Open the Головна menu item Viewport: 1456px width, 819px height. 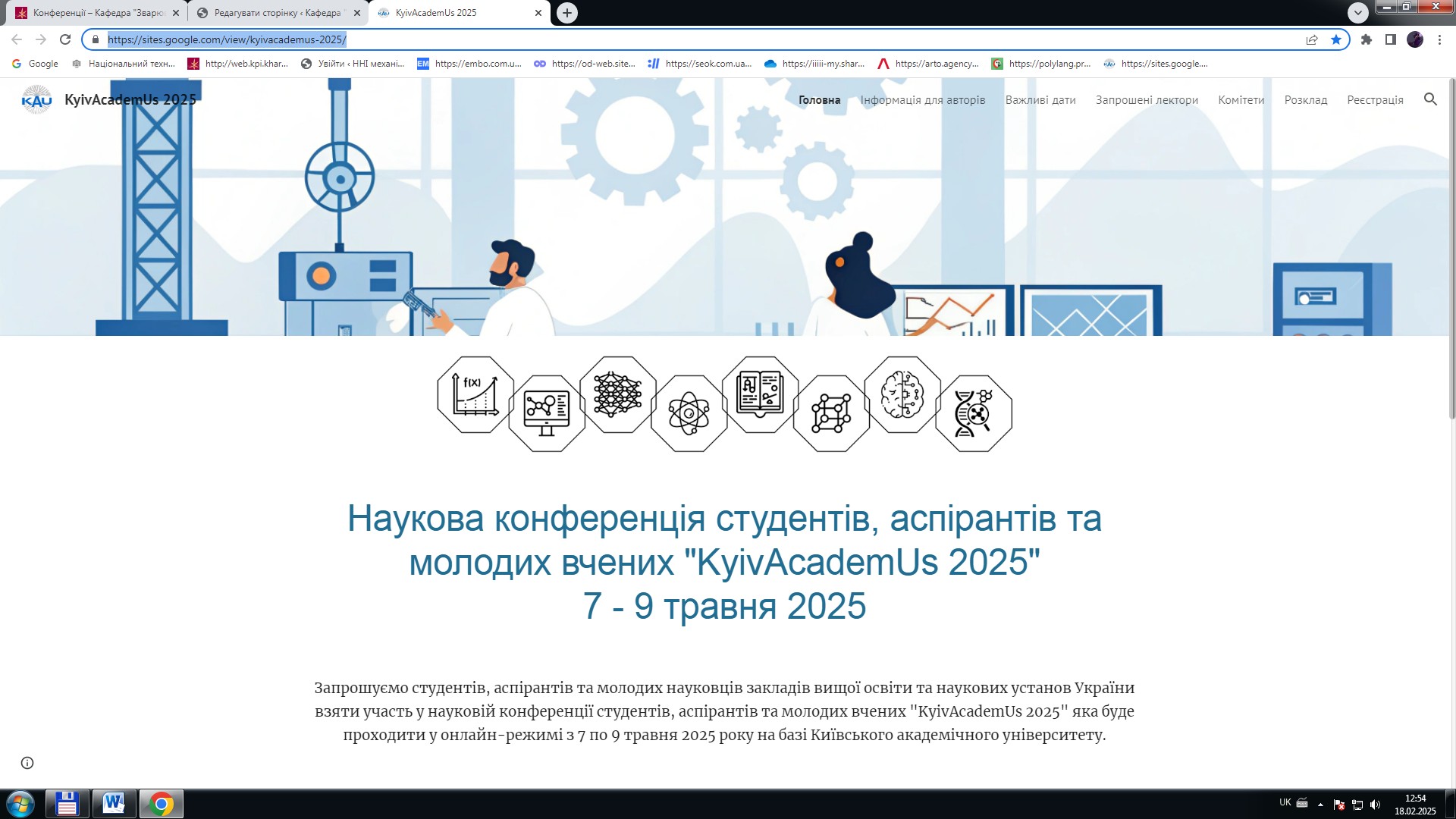819,100
